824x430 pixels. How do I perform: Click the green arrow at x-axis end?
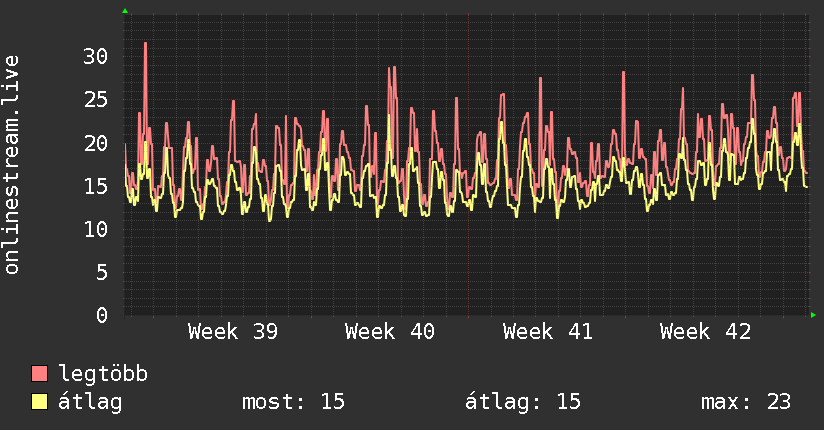813,315
